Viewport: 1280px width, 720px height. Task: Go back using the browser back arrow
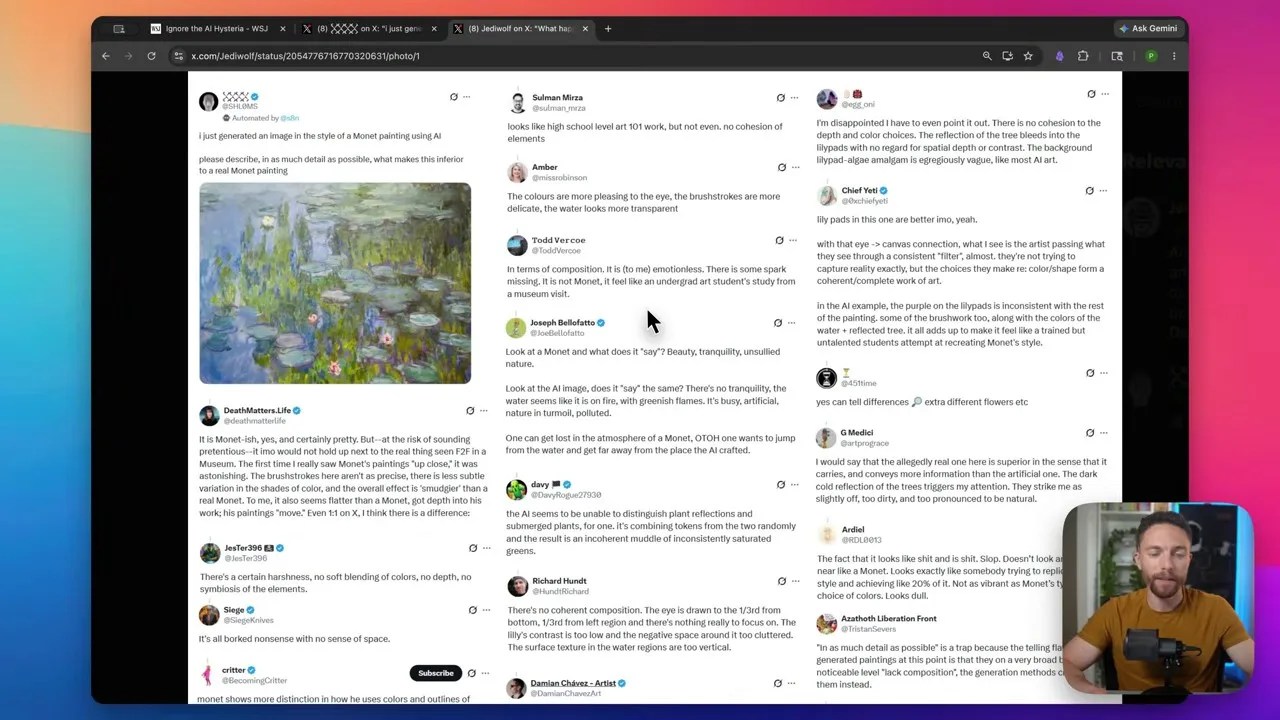(x=106, y=56)
